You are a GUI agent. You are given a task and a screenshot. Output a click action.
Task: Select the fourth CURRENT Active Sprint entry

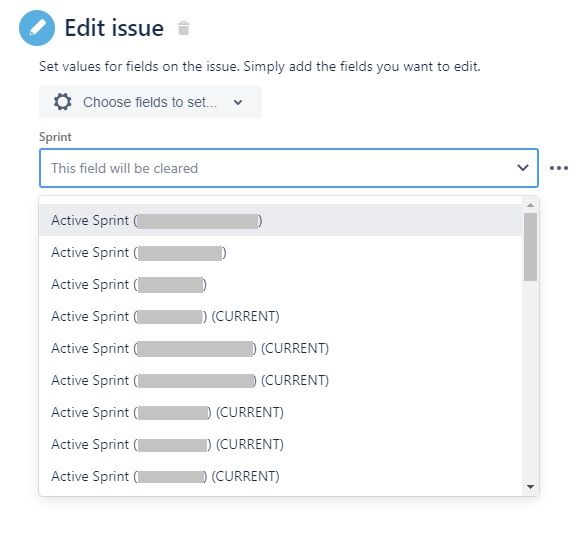click(x=281, y=412)
